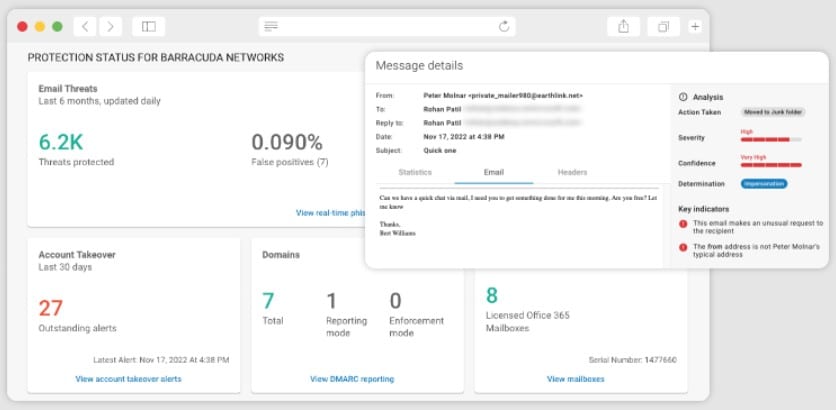Click the Domains card heading
Image resolution: width=836 pixels, height=410 pixels.
point(281,255)
